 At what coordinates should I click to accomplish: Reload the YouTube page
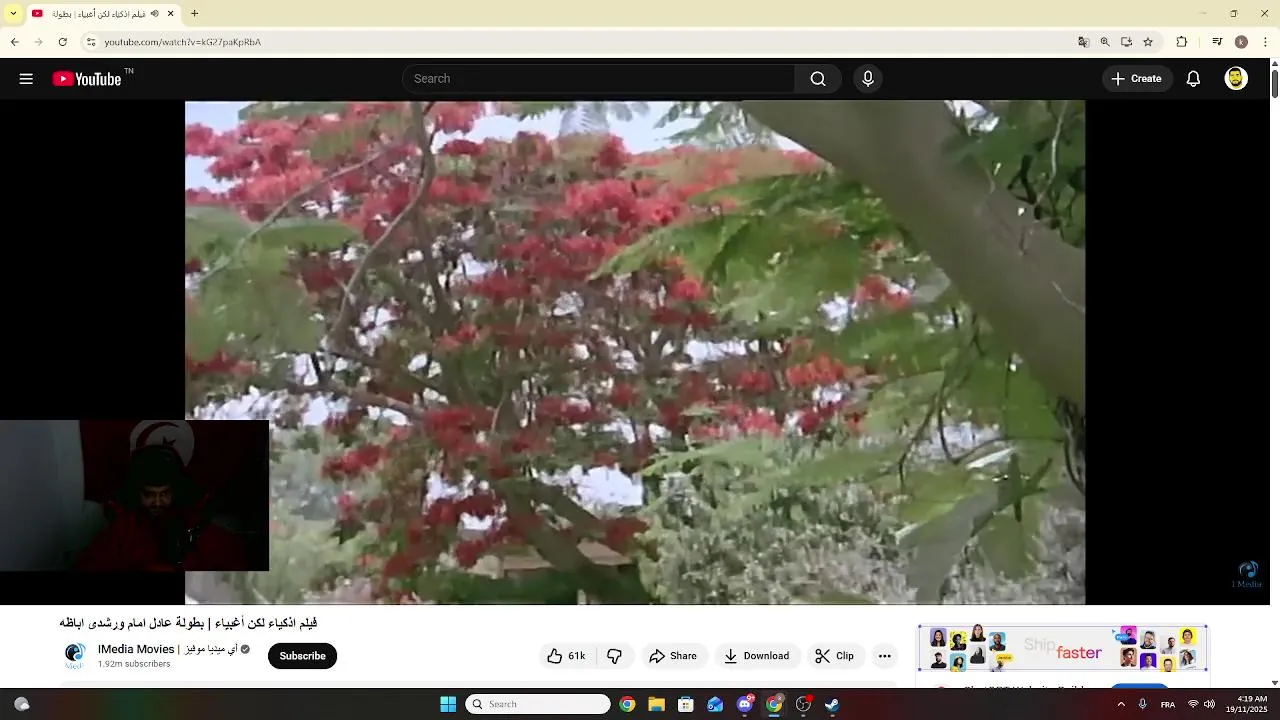(x=62, y=42)
